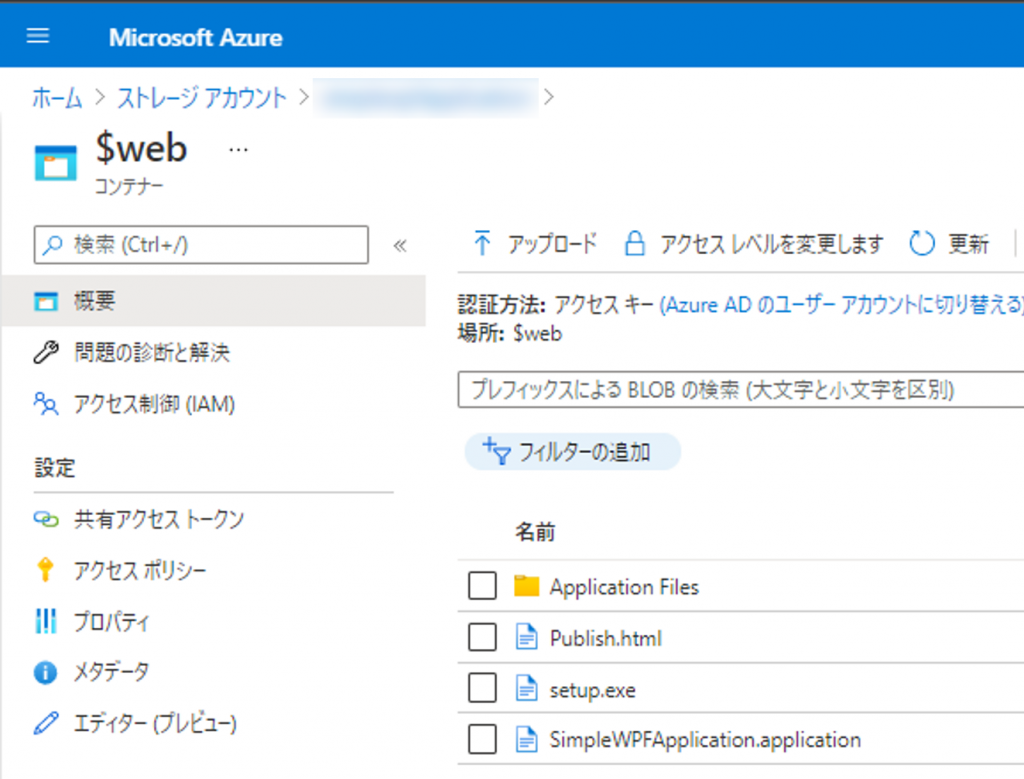Click the Application Files folder icon
The height and width of the screenshot is (779, 1024).
pyautogui.click(x=526, y=587)
